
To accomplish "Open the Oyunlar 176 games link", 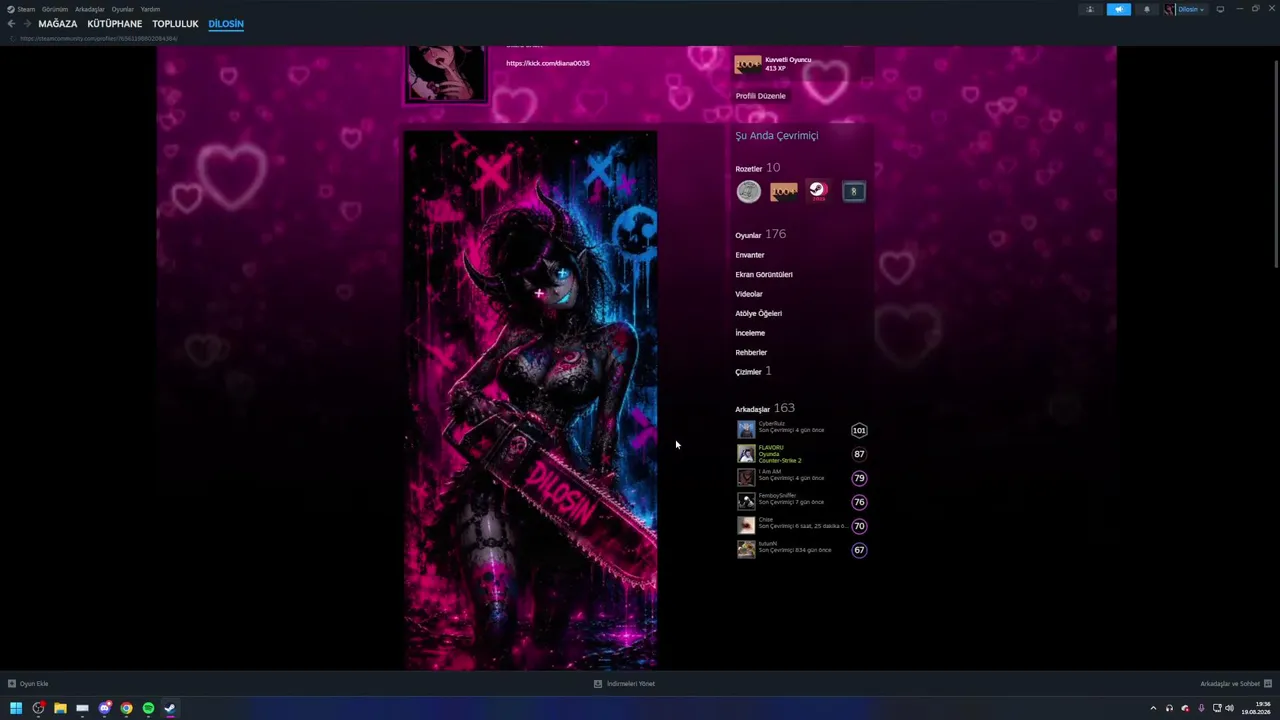I will [761, 235].
